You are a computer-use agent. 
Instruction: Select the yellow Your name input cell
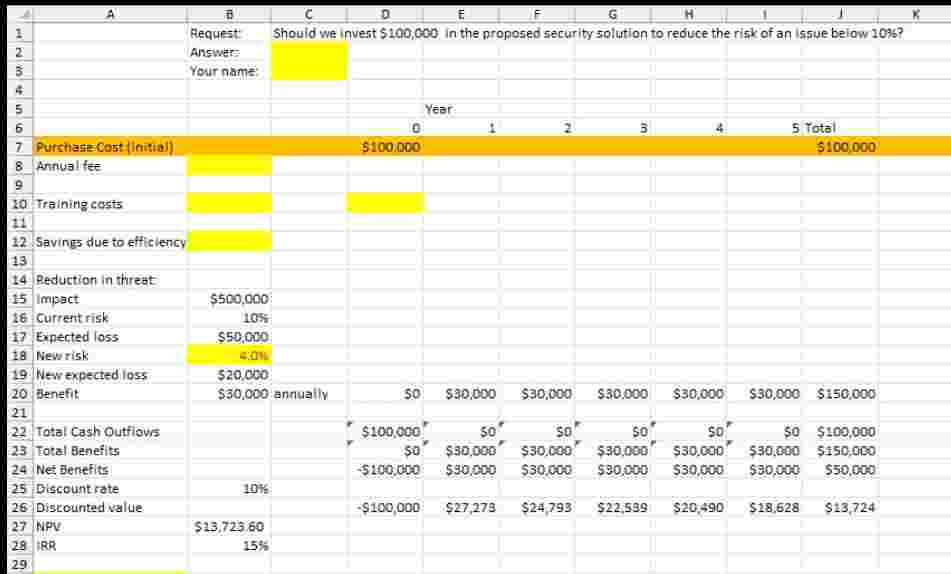[309, 71]
